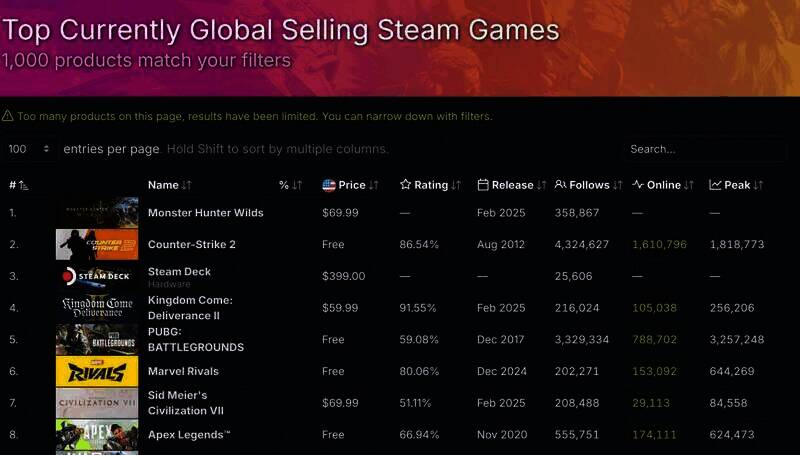Open Kingdom Come: Deliverance II page
The height and width of the screenshot is (455, 800).
[x=190, y=308]
